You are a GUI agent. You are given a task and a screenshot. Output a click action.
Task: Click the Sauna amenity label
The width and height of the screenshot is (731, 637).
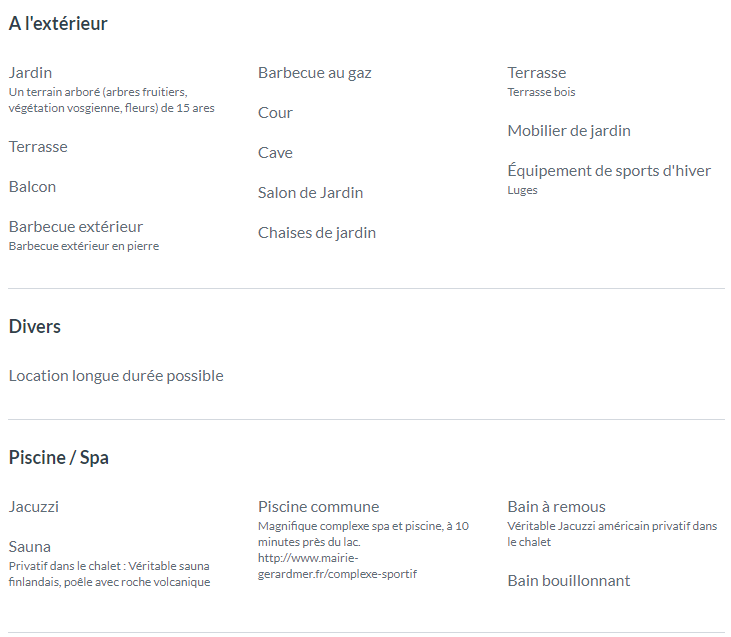(x=29, y=547)
